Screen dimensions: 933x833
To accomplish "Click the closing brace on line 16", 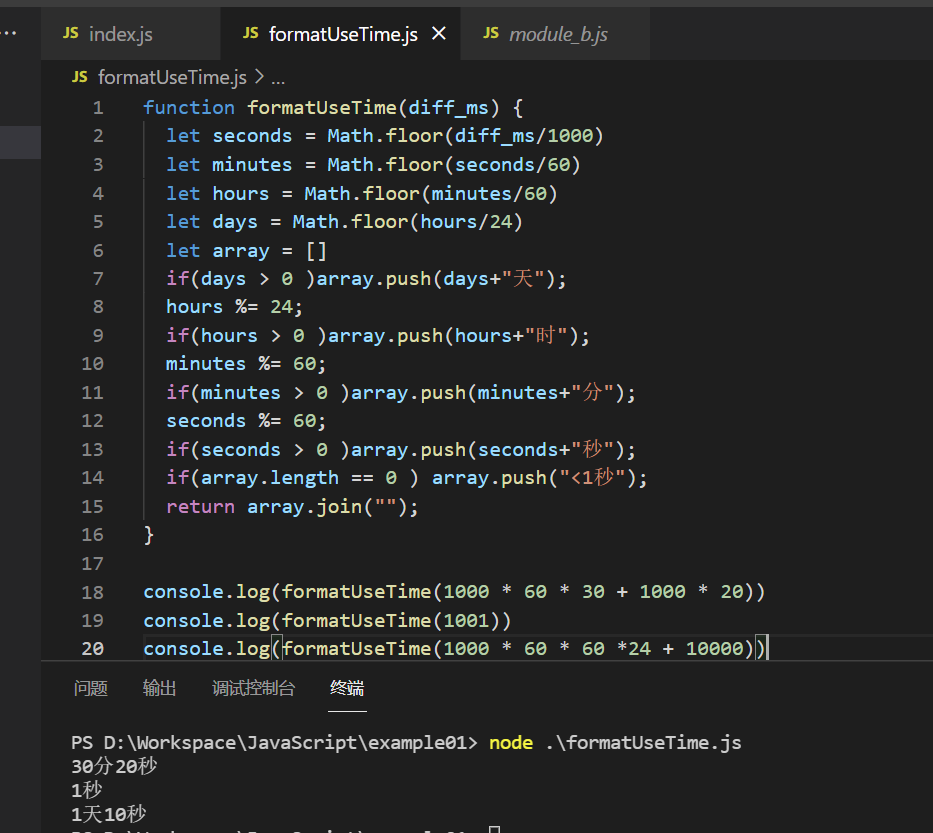I will pyautogui.click(x=149, y=535).
